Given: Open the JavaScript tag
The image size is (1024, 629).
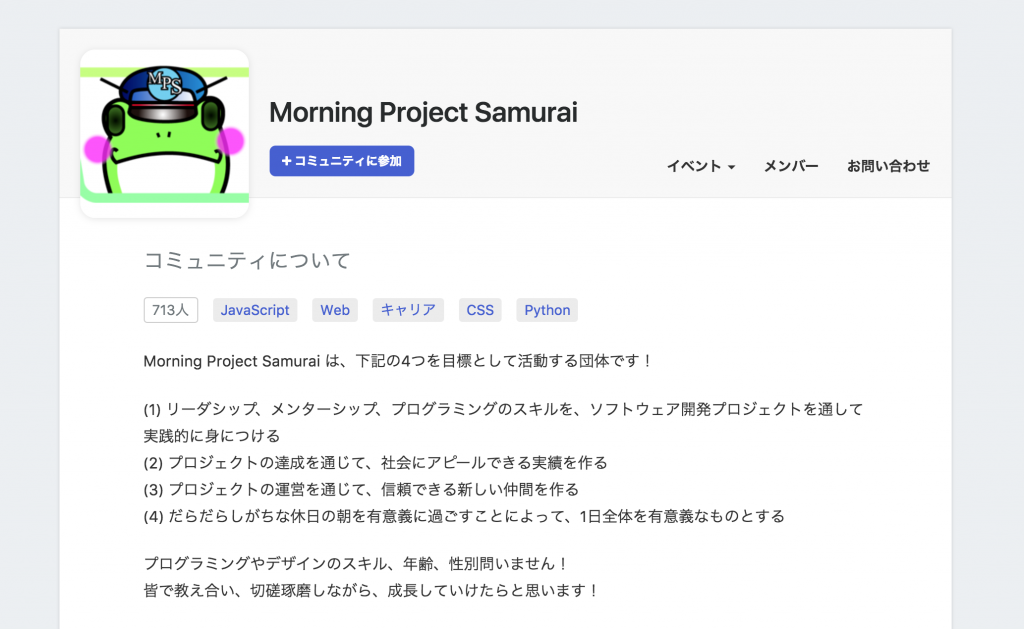Looking at the screenshot, I should click(x=254, y=310).
